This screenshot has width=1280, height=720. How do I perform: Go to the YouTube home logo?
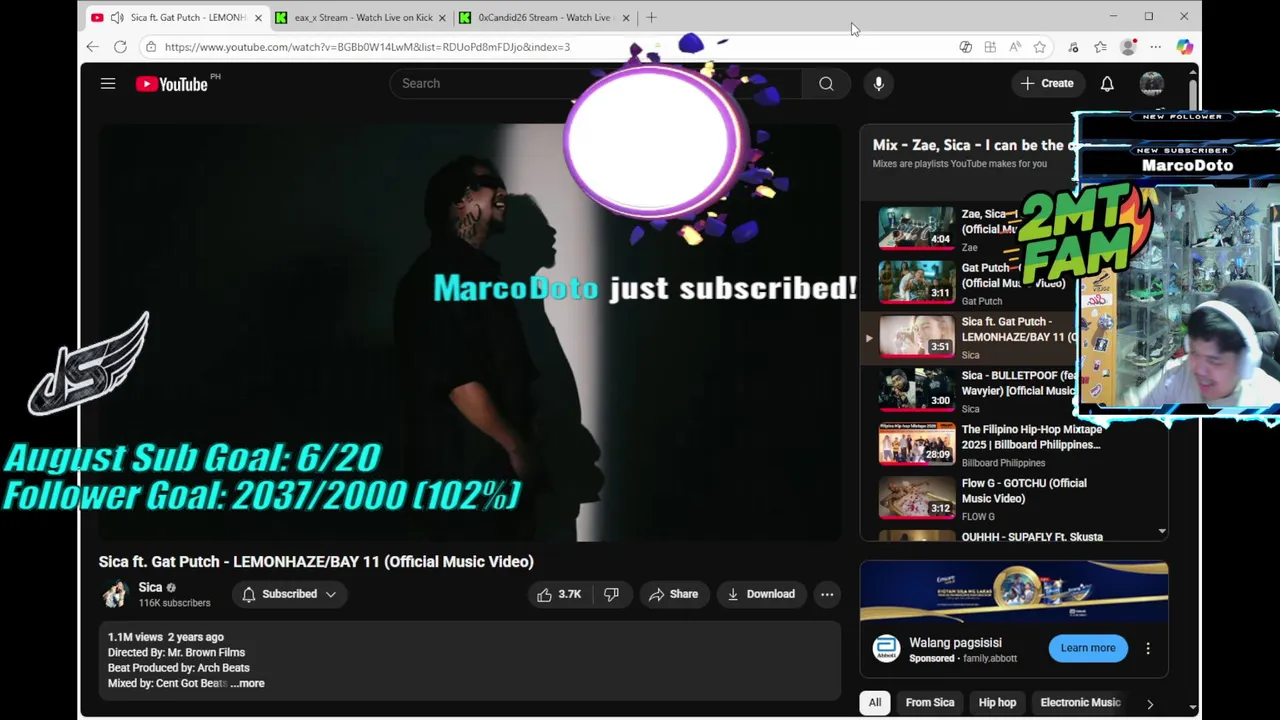point(172,84)
